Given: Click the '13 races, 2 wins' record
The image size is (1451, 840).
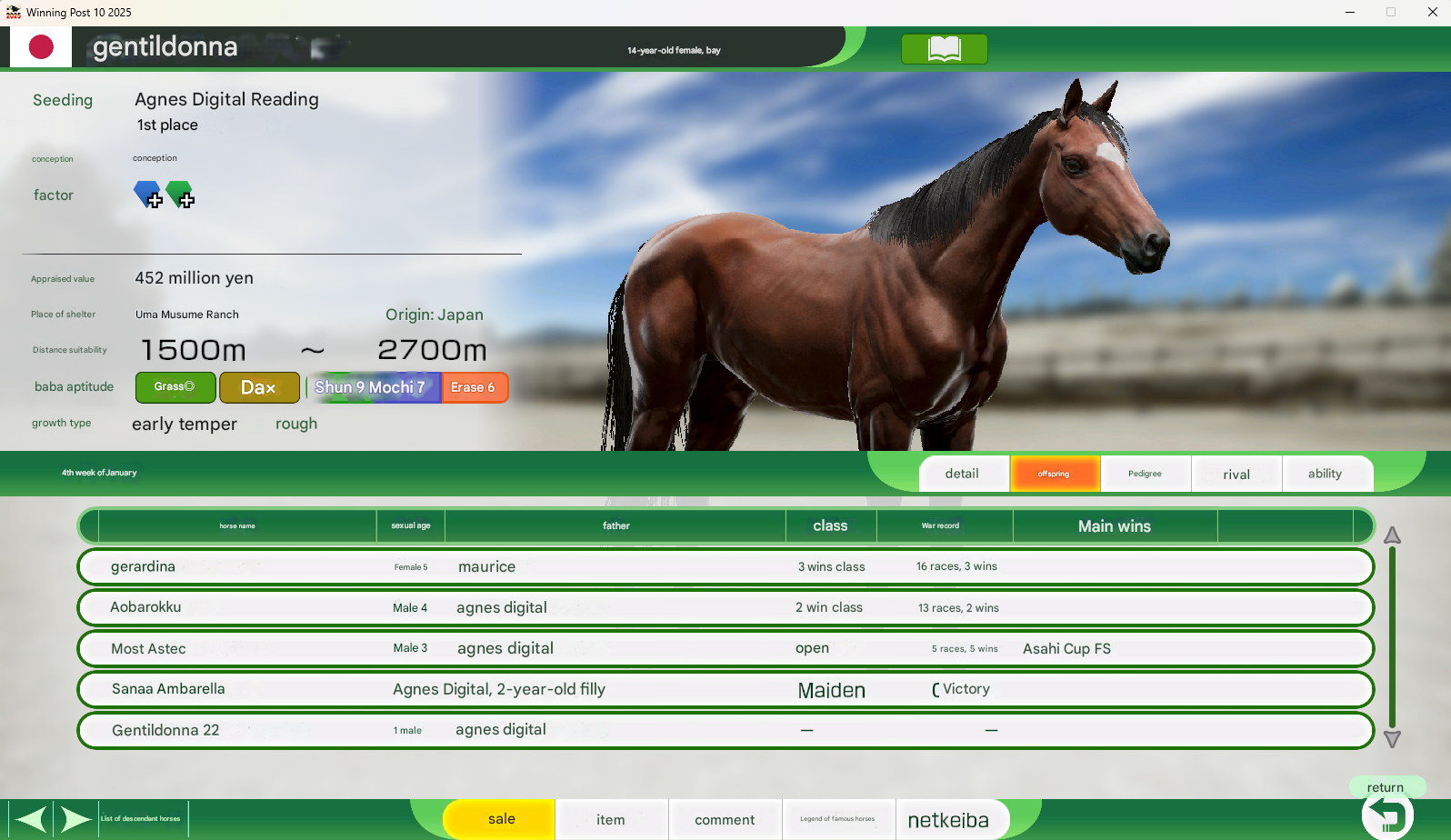Looking at the screenshot, I should coord(958,608).
